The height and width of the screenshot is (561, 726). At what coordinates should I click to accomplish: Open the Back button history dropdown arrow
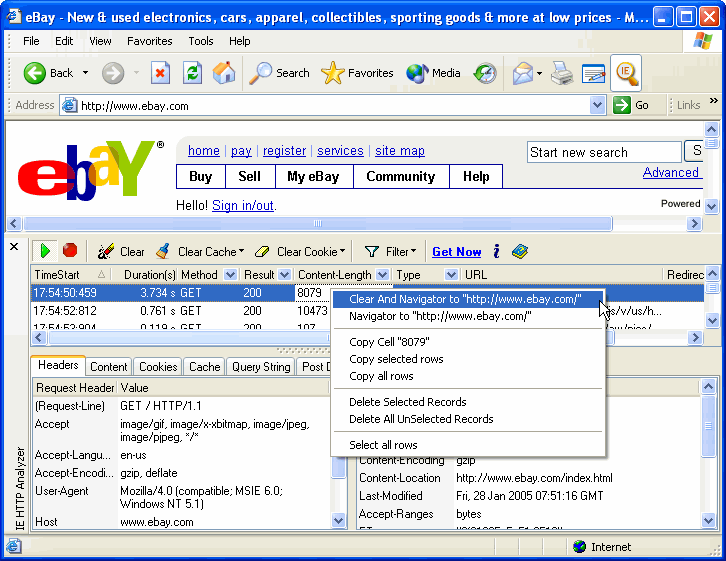point(85,73)
